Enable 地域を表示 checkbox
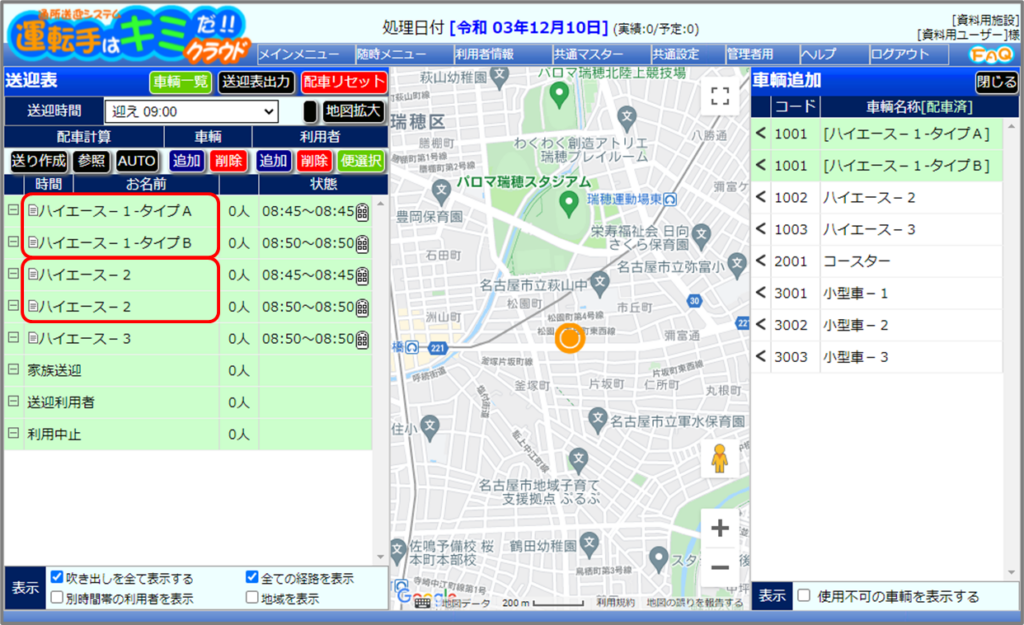Image resolution: width=1024 pixels, height=625 pixels. 253,598
